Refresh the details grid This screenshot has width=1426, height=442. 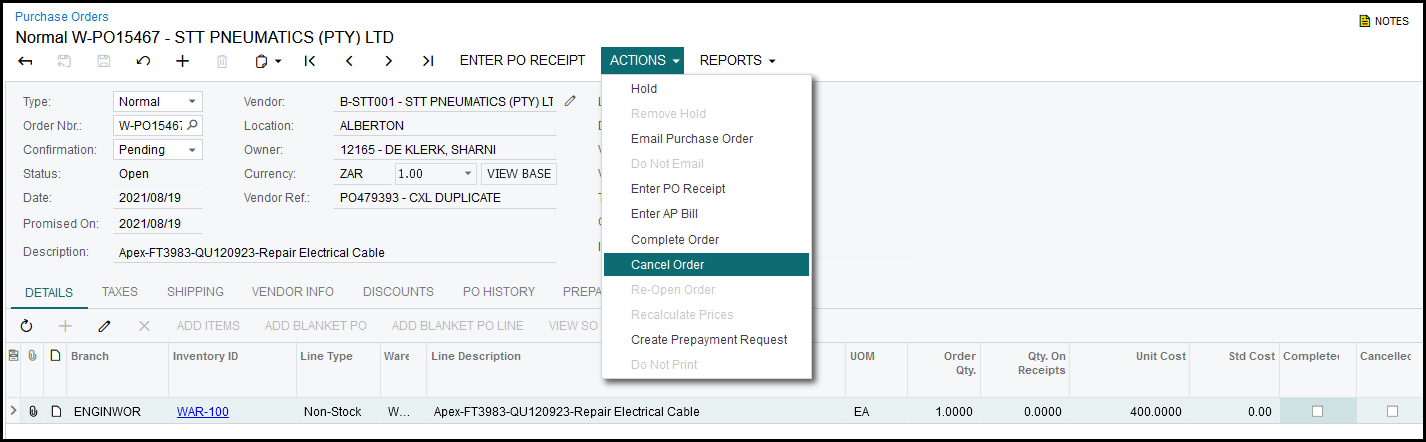(27, 326)
